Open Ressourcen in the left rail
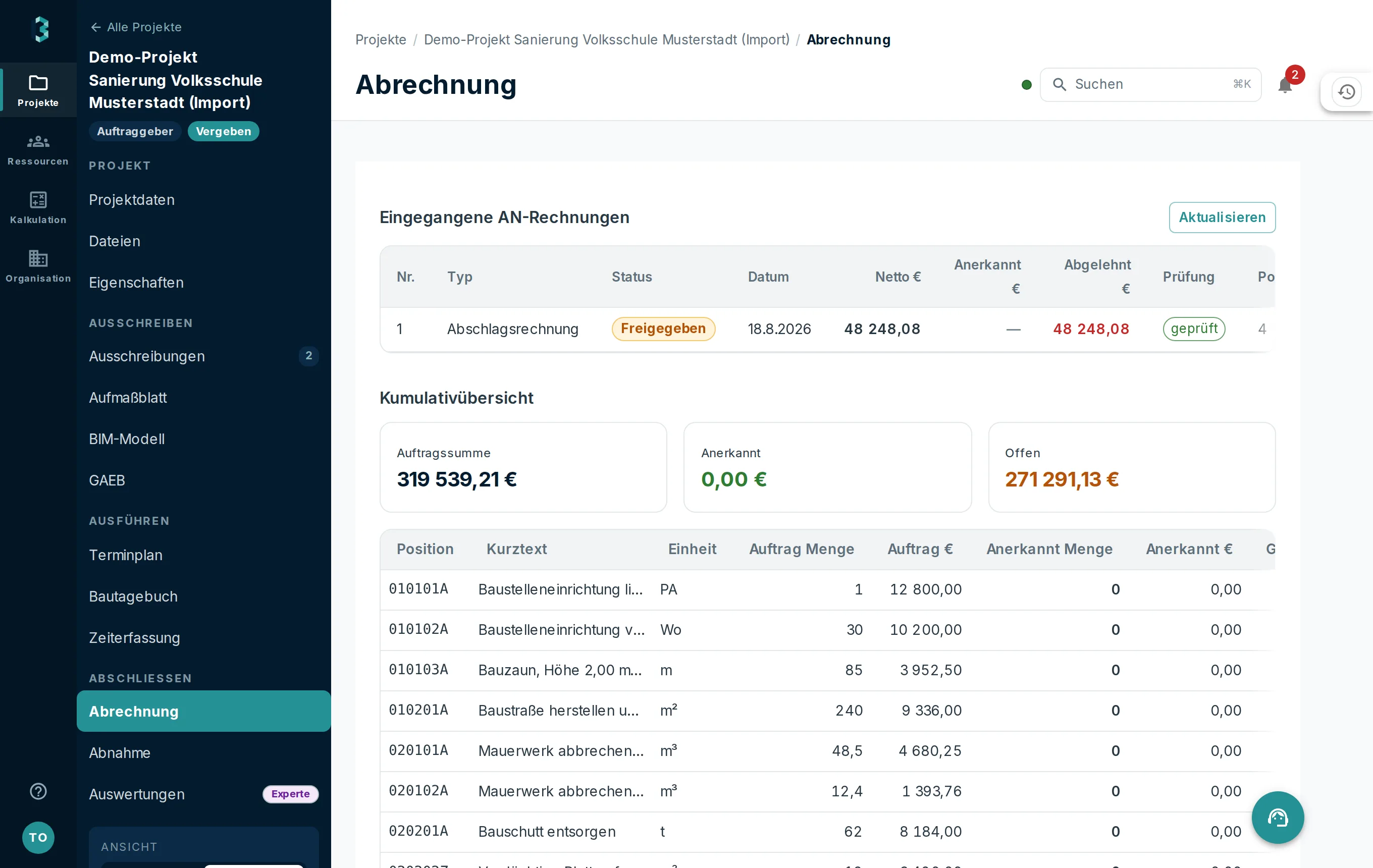Viewport: 1373px width, 868px height. point(38,149)
